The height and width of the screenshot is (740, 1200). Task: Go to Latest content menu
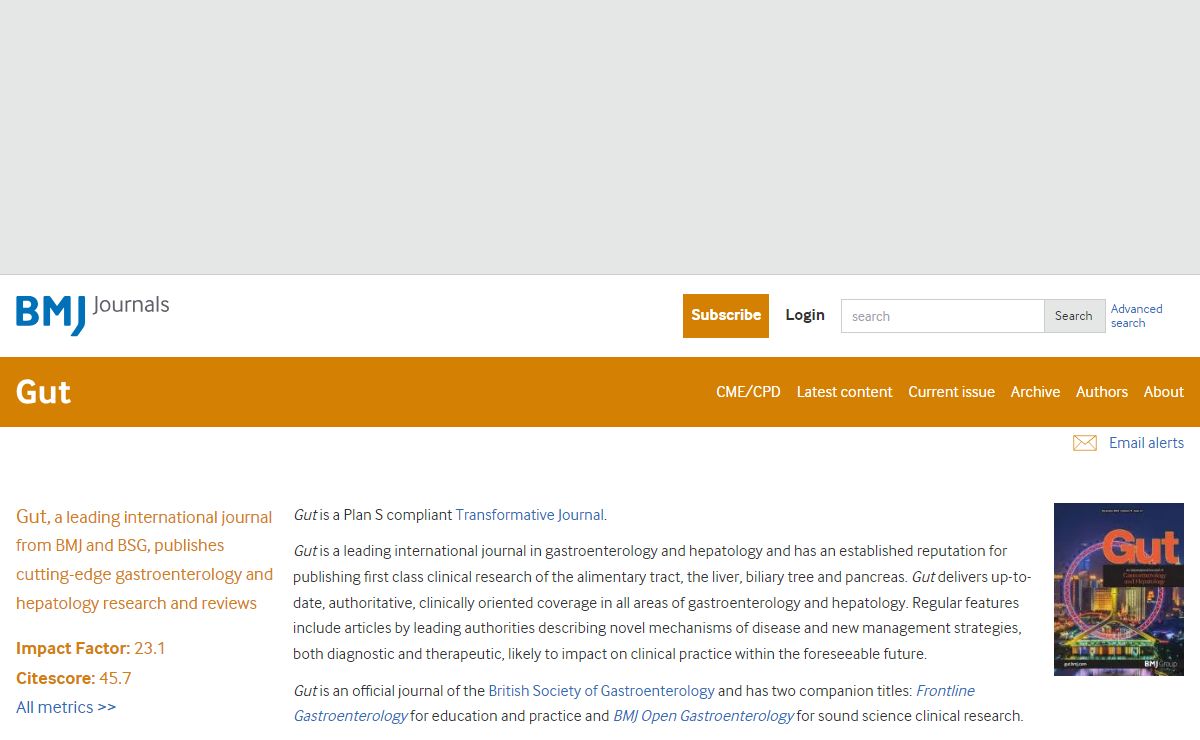click(x=844, y=392)
